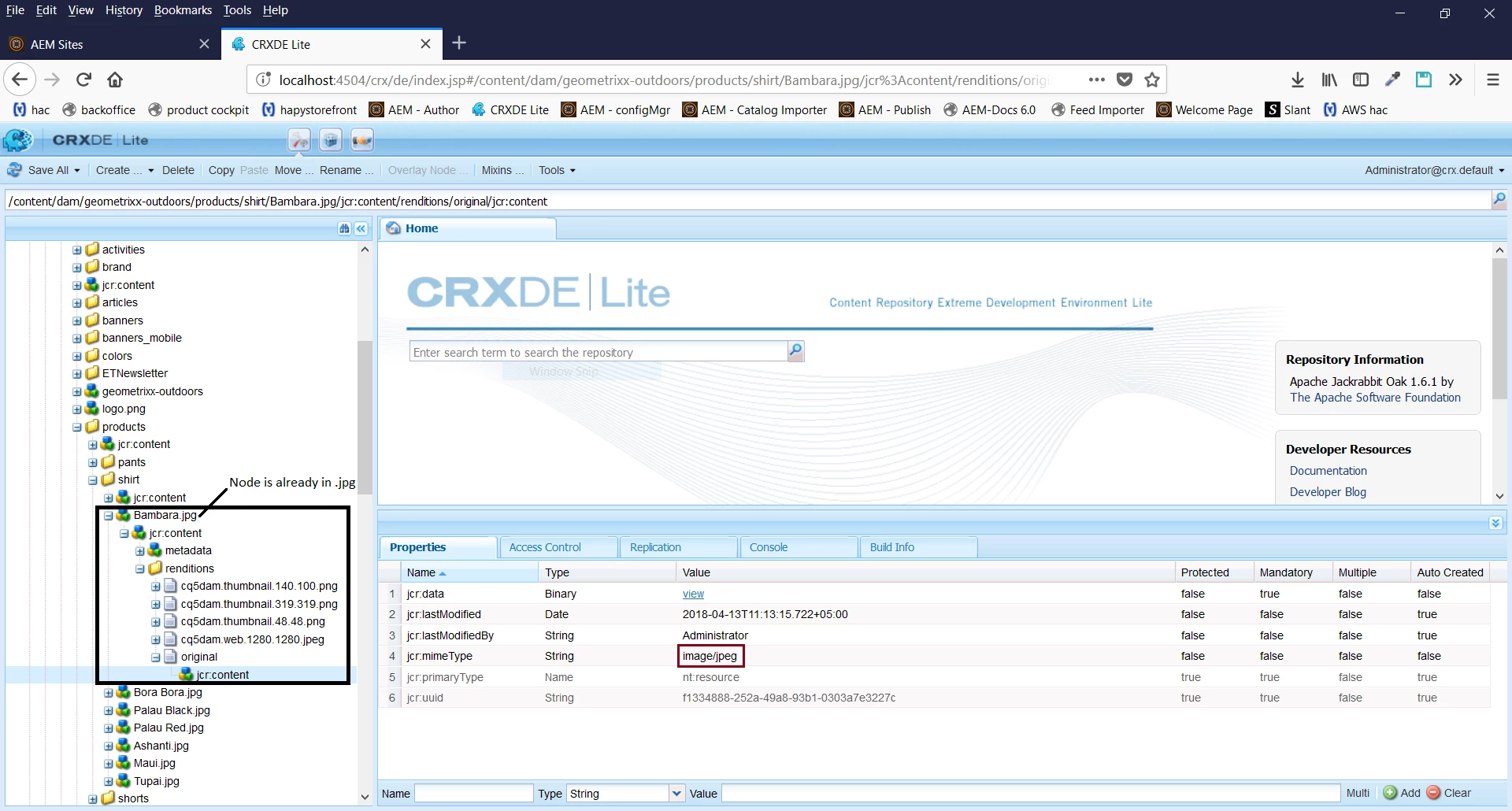The image size is (1512, 811).
Task: Click the site information icon in address bar
Action: [x=264, y=80]
